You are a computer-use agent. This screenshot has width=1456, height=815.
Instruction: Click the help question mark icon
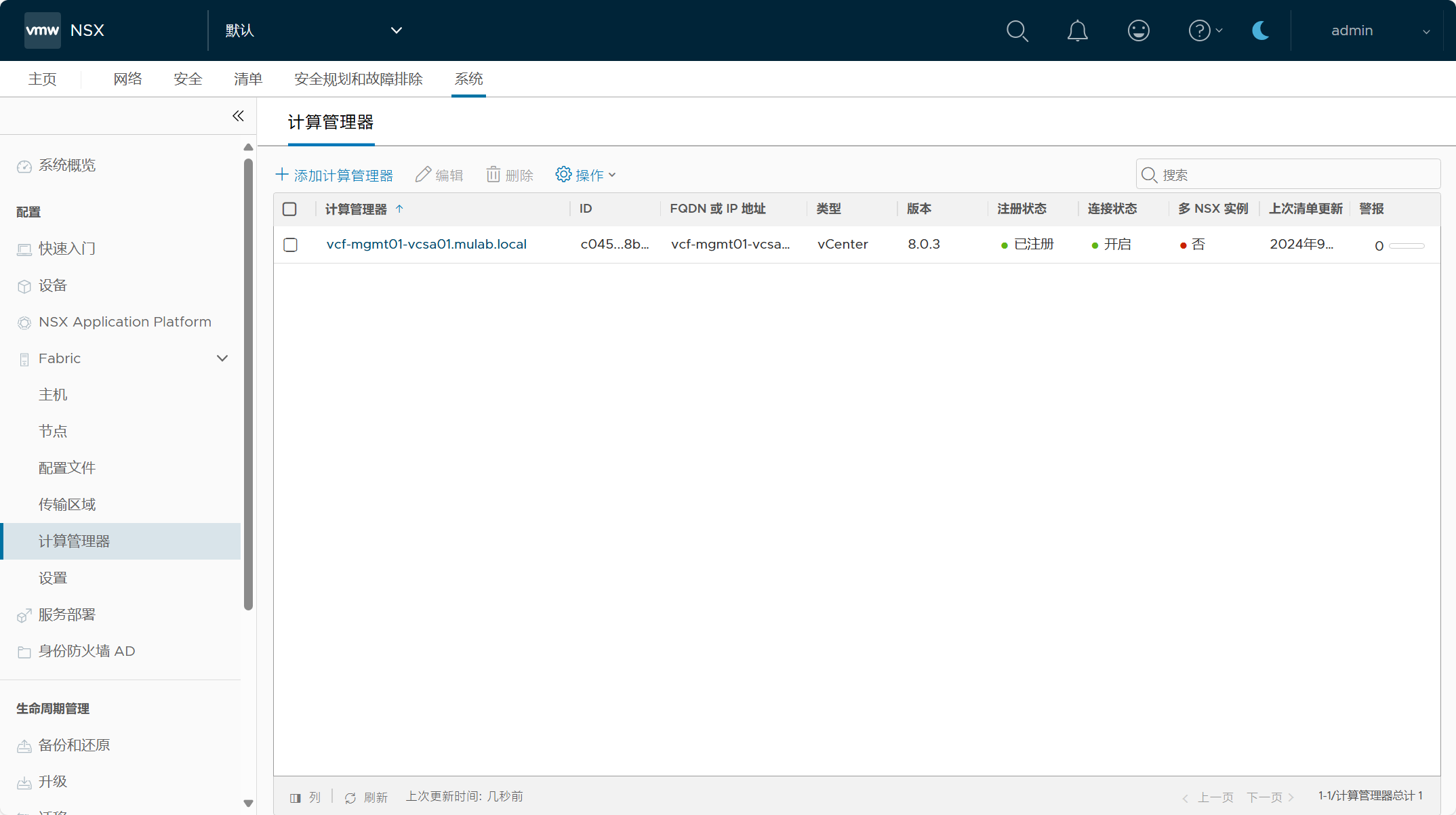[x=1199, y=31]
